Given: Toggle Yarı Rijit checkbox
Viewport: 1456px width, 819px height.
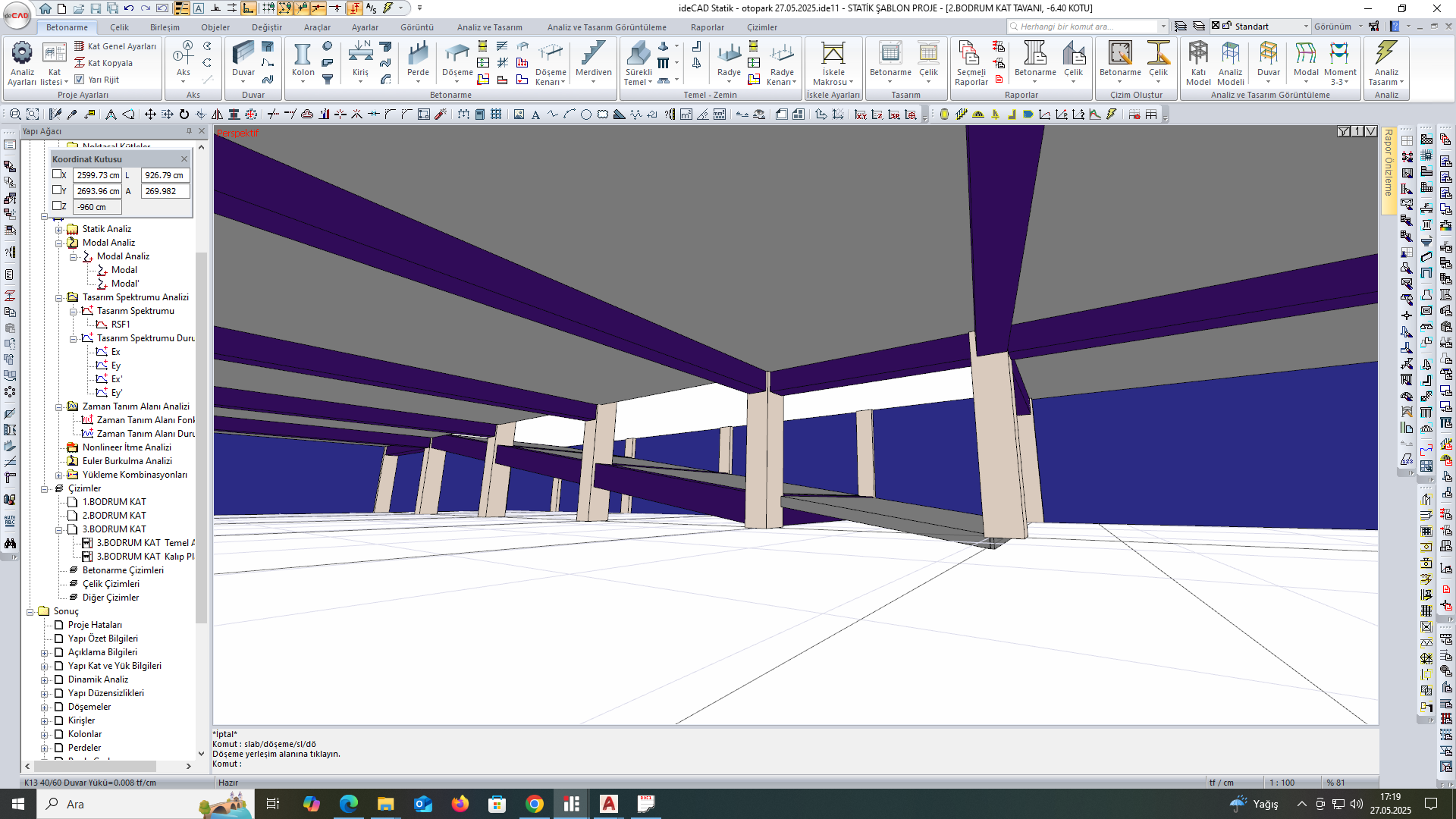Looking at the screenshot, I should 79,79.
